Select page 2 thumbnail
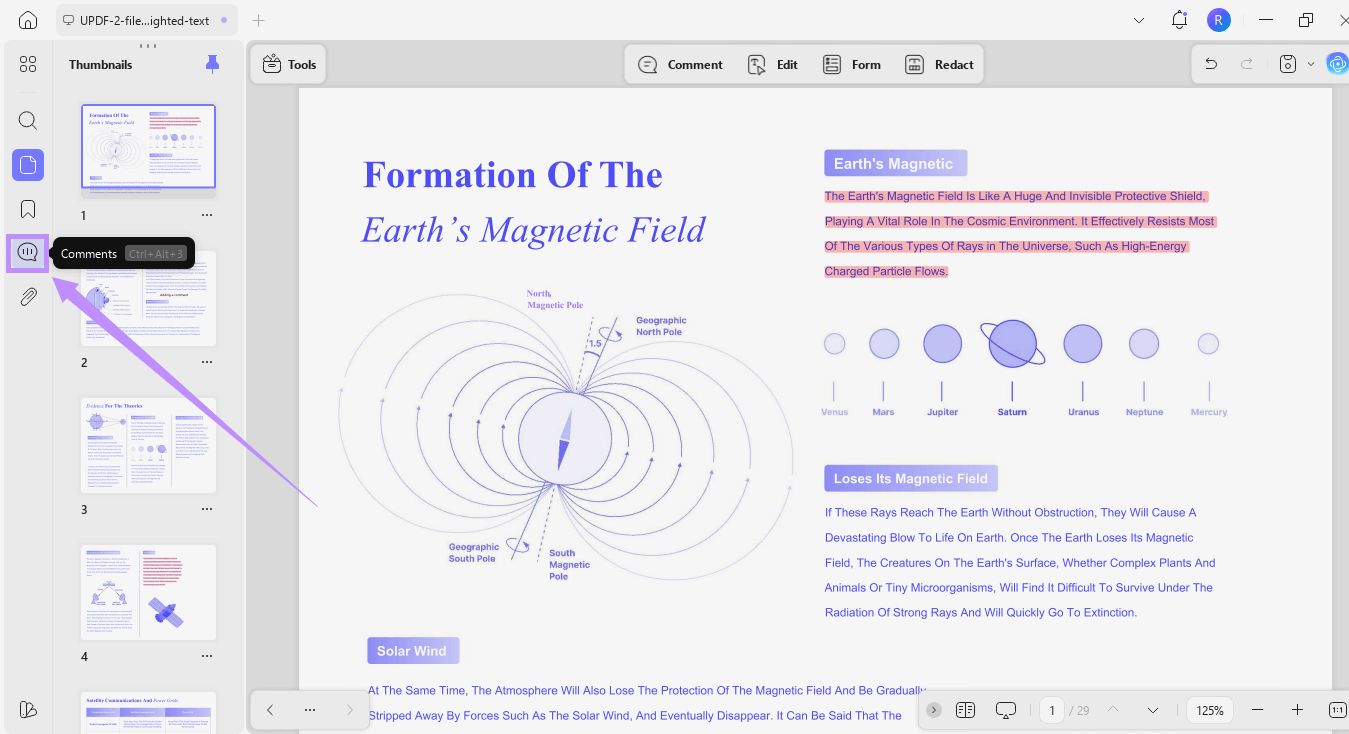 pyautogui.click(x=148, y=297)
